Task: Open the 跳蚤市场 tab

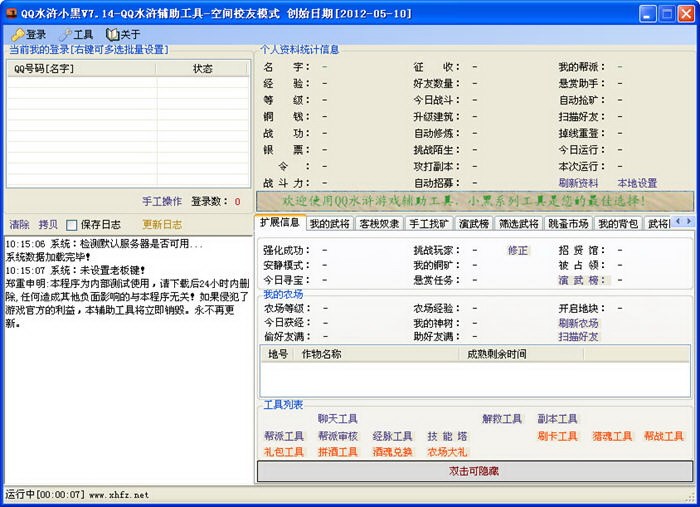Action: click(x=568, y=224)
